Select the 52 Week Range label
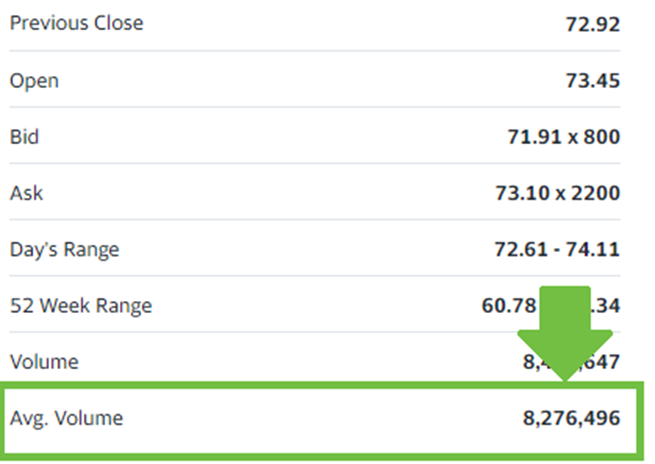The image size is (655, 464). pos(81,306)
